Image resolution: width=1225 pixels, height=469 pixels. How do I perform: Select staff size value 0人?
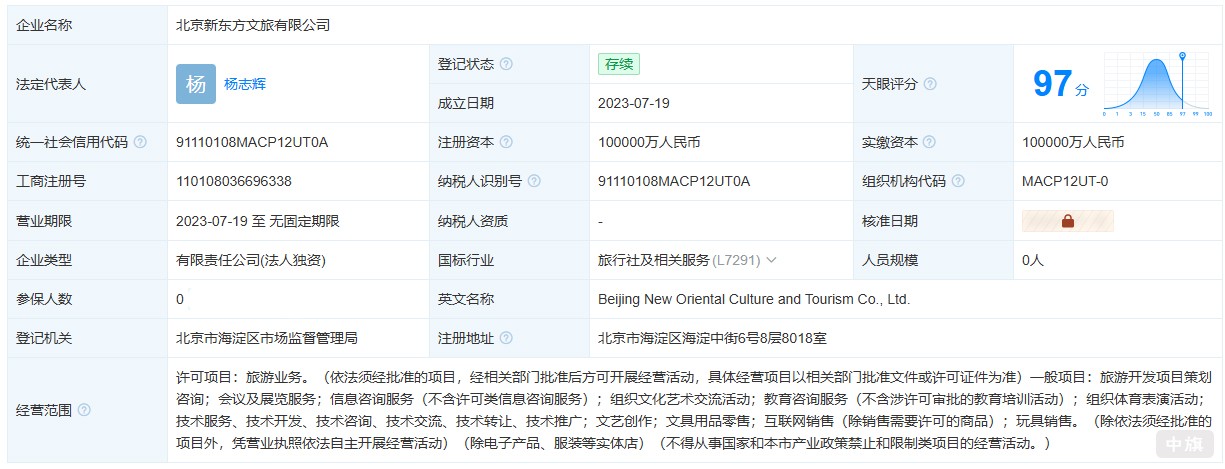point(1033,260)
